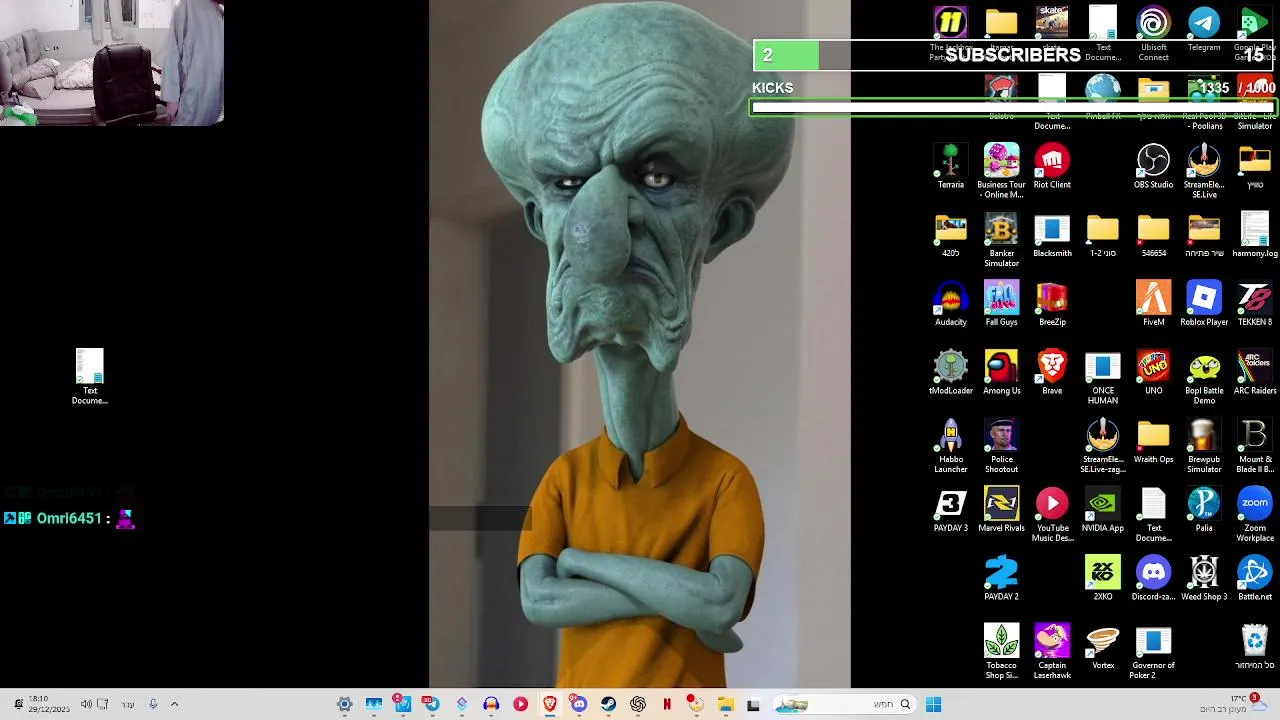Open the StreamElements SE.Live shortcut beside OBS Studio
Viewport: 1280px width, 720px height.
(1204, 171)
